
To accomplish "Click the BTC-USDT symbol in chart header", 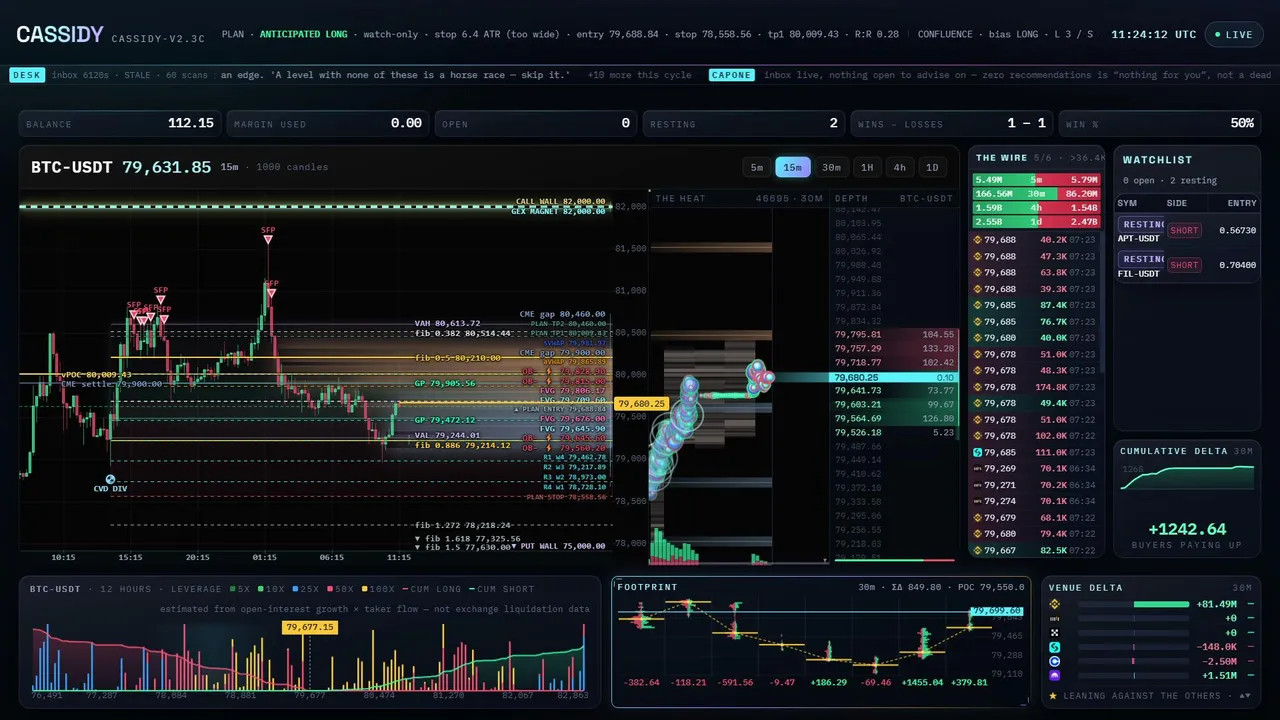I will [71, 167].
